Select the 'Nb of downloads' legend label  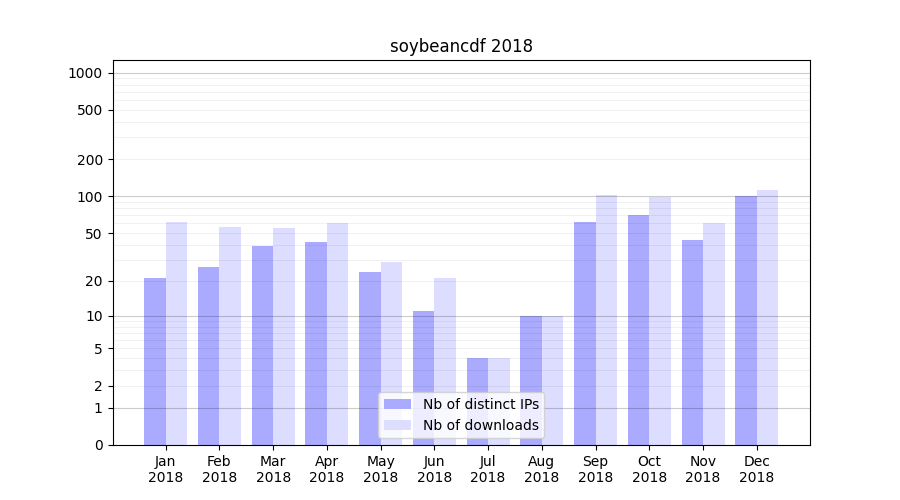pos(480,425)
